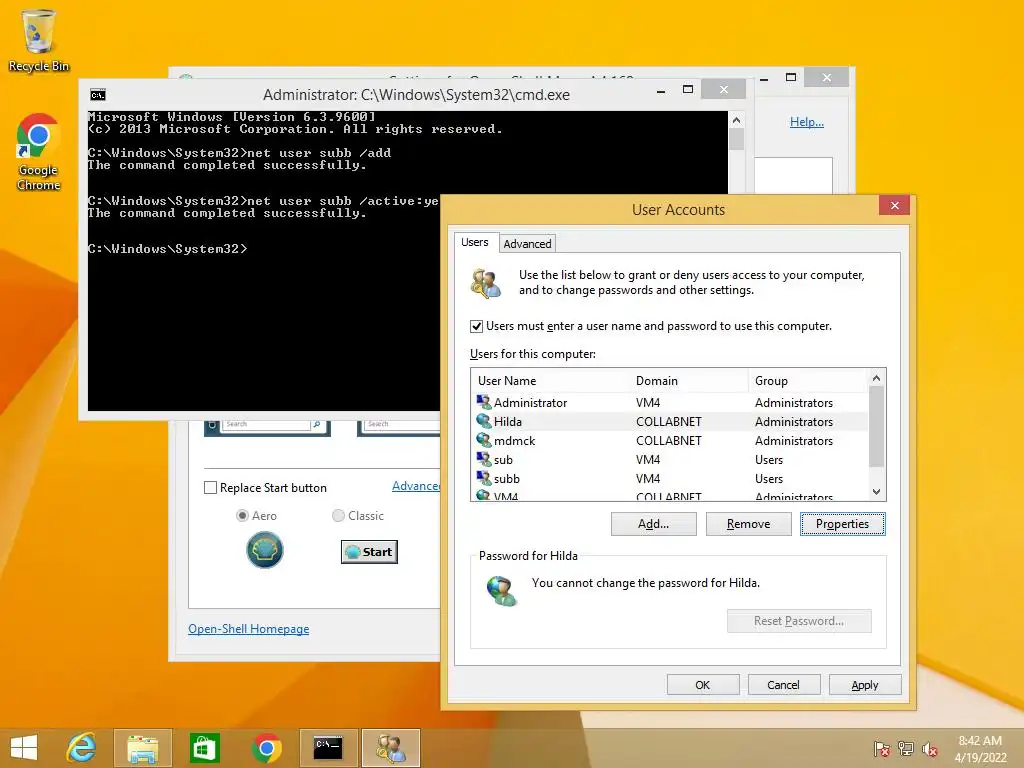
Task: Click the sub user icon in list
Action: 483,458
